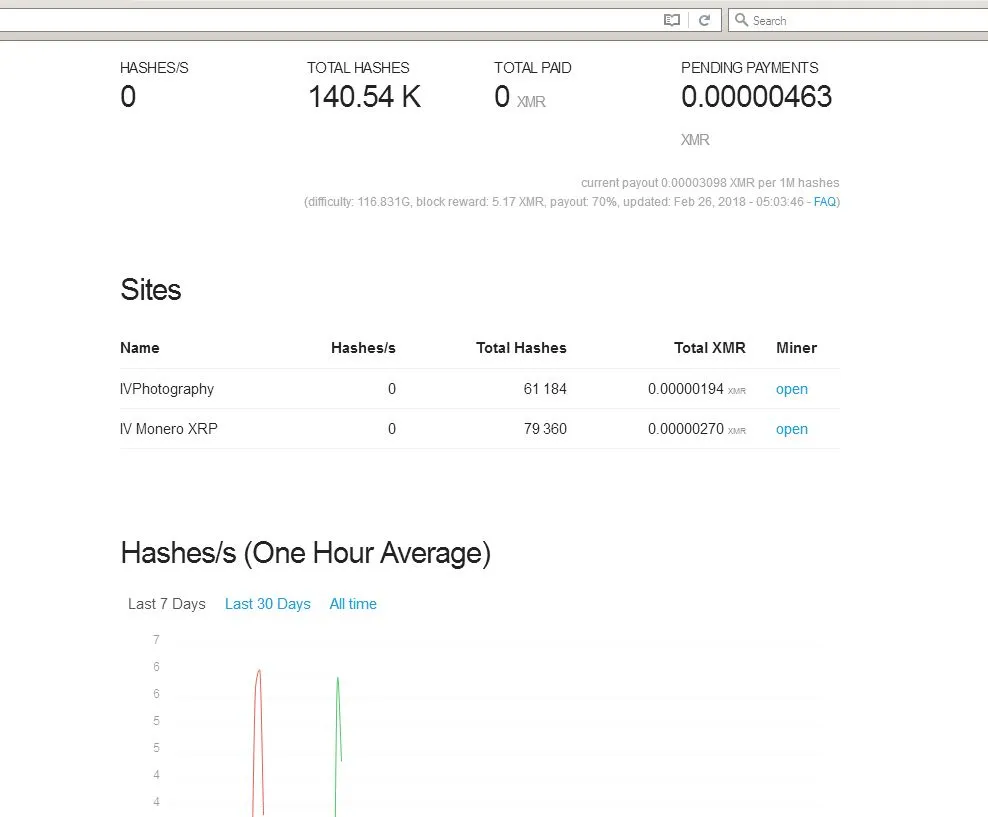Select the IV Monero XRP site name
The width and height of the screenshot is (988, 817).
pos(168,429)
